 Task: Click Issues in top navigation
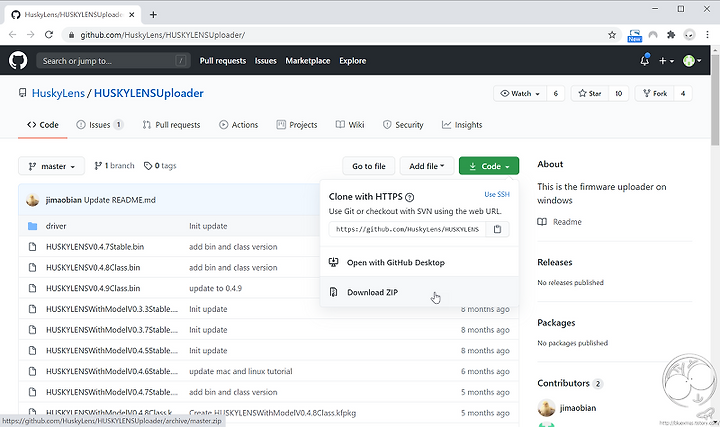coord(265,61)
